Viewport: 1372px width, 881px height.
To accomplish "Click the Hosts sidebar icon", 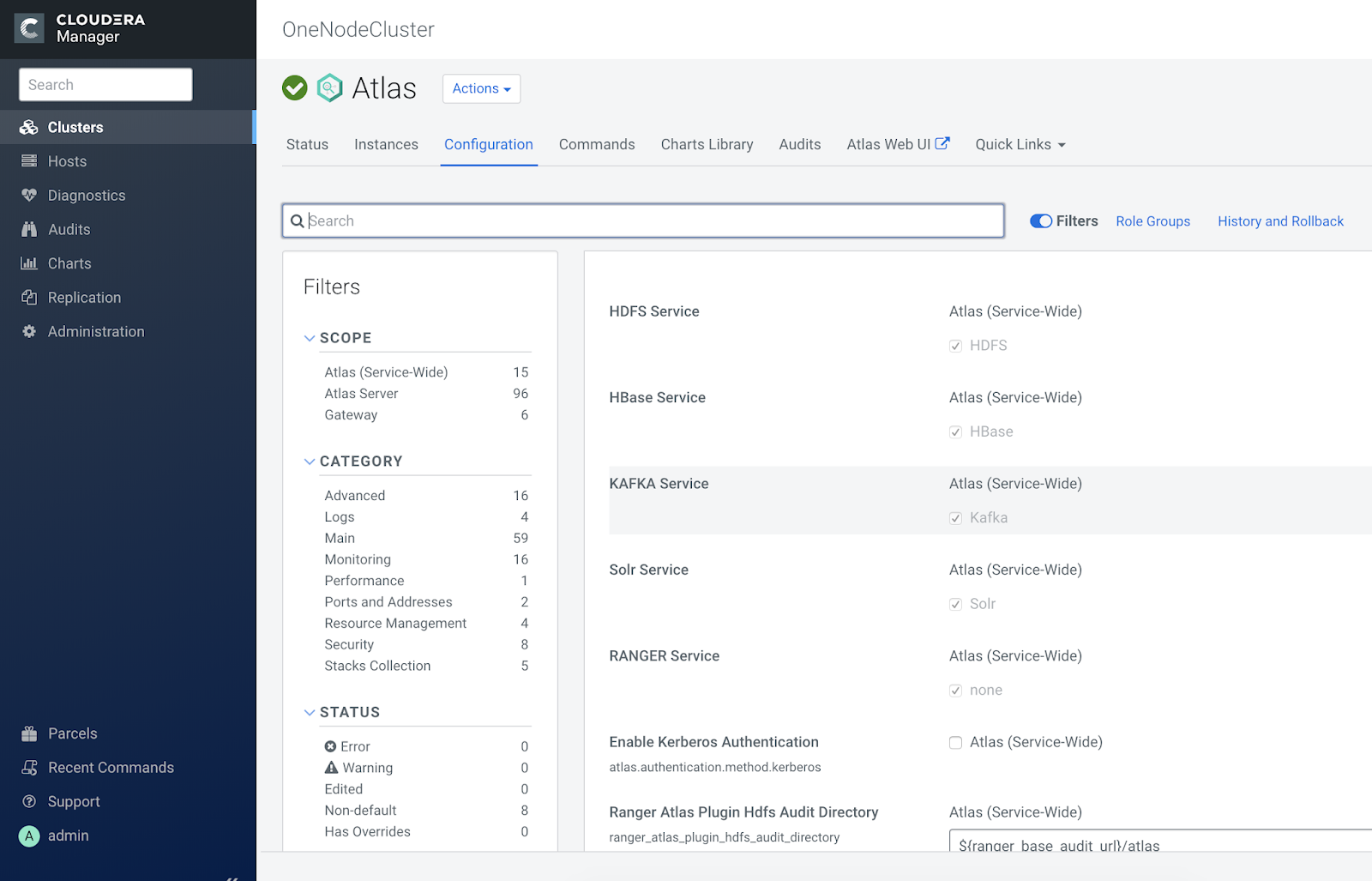I will (x=29, y=161).
